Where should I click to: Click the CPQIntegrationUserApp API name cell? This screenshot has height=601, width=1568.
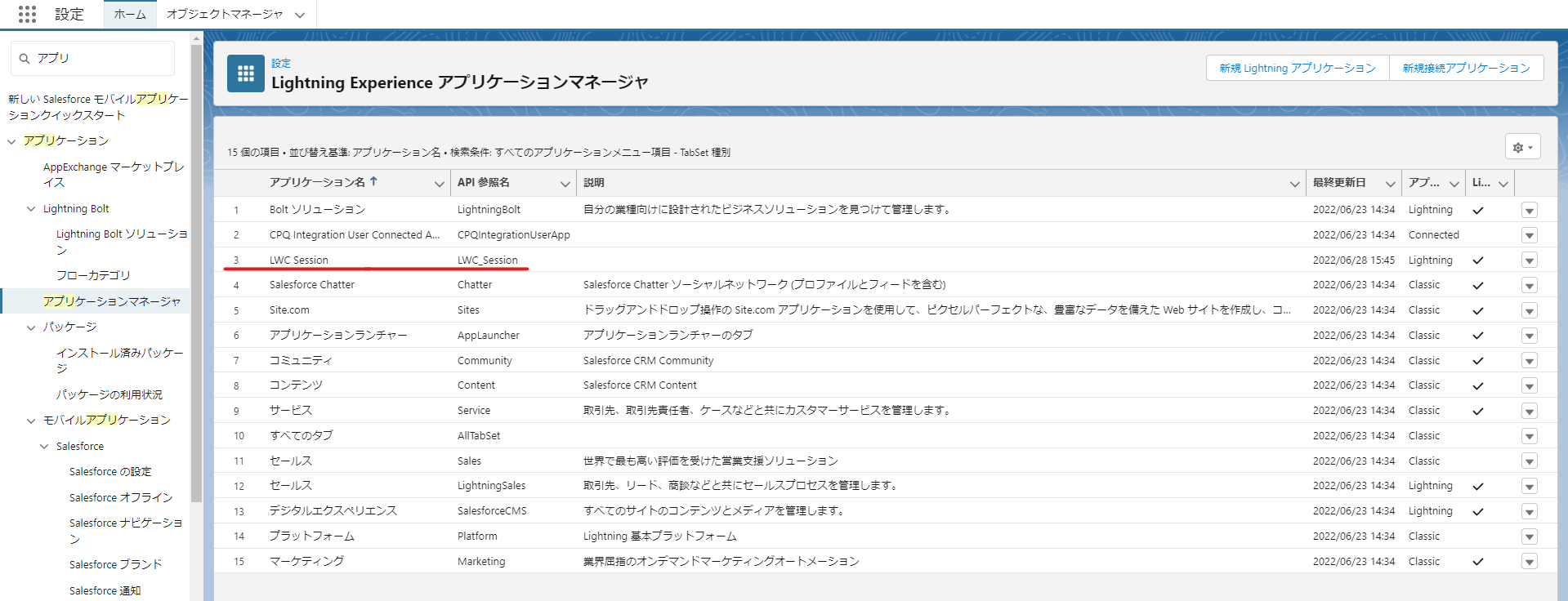[x=514, y=235]
